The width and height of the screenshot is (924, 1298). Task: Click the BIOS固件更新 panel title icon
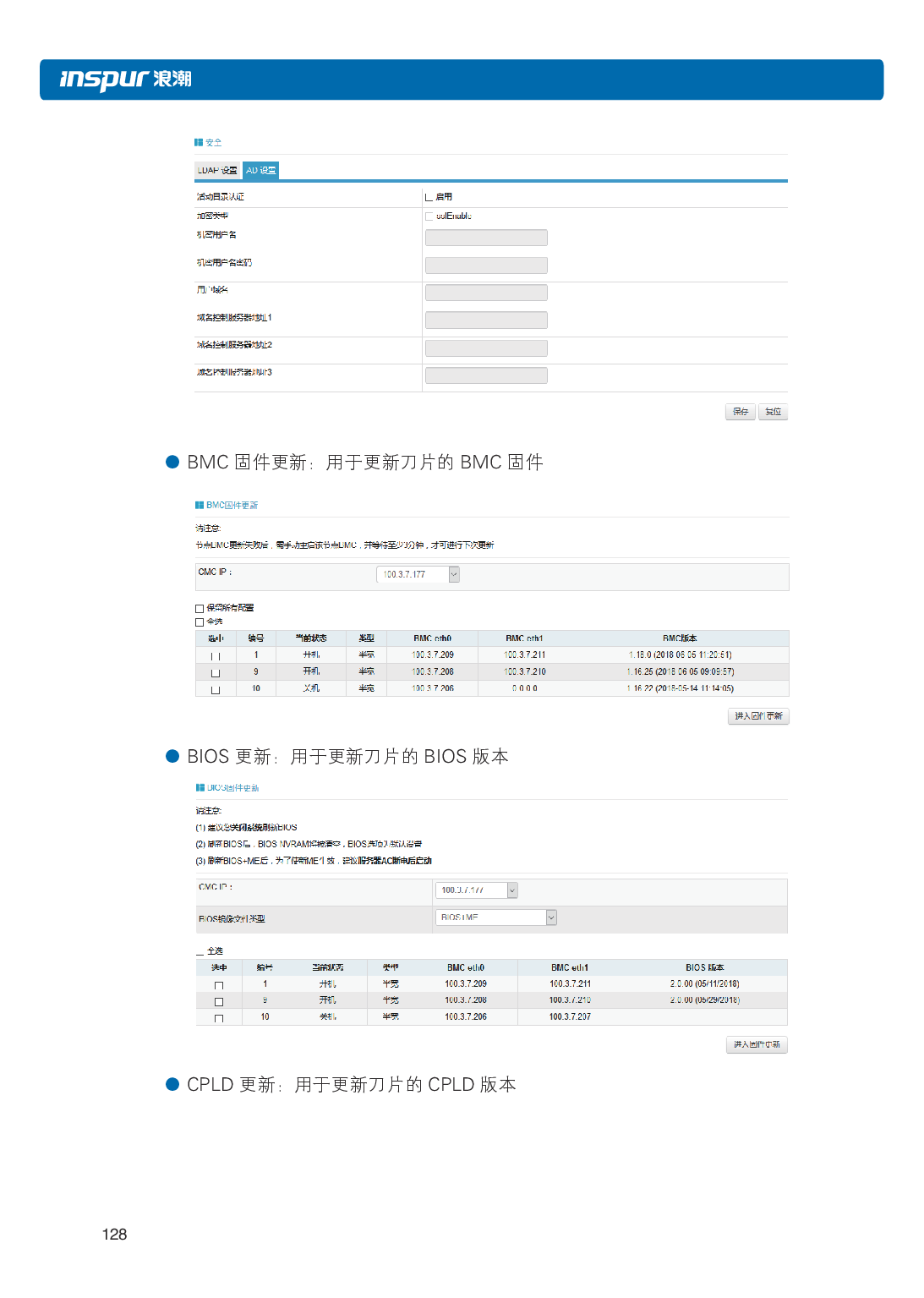(x=200, y=788)
